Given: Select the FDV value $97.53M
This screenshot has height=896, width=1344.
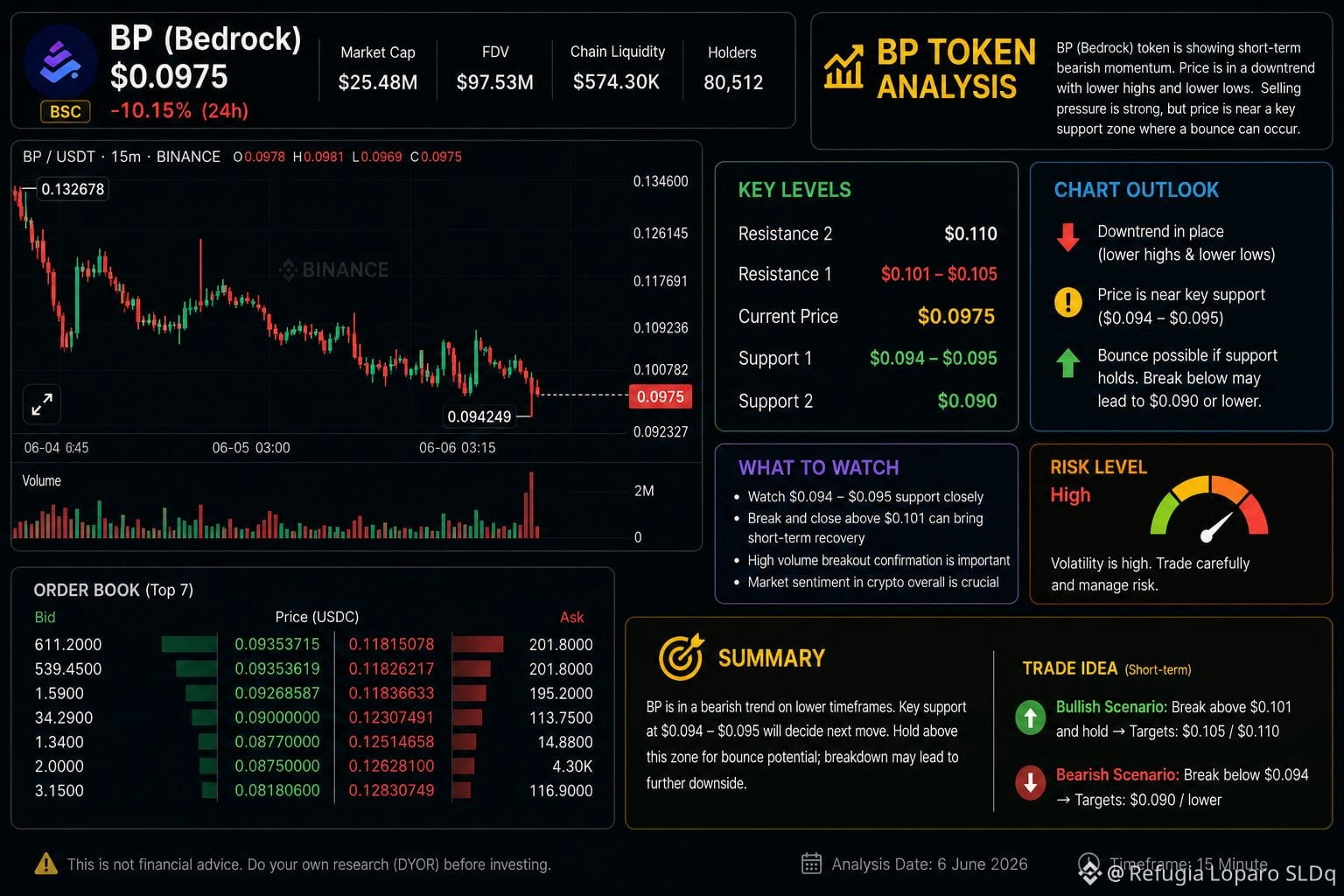Looking at the screenshot, I should coord(495,82).
